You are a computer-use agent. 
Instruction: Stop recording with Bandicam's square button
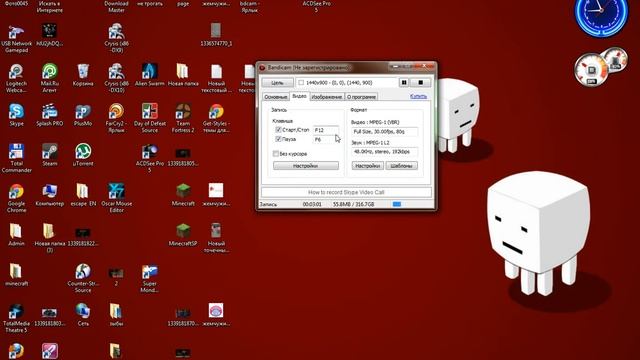coord(420,82)
